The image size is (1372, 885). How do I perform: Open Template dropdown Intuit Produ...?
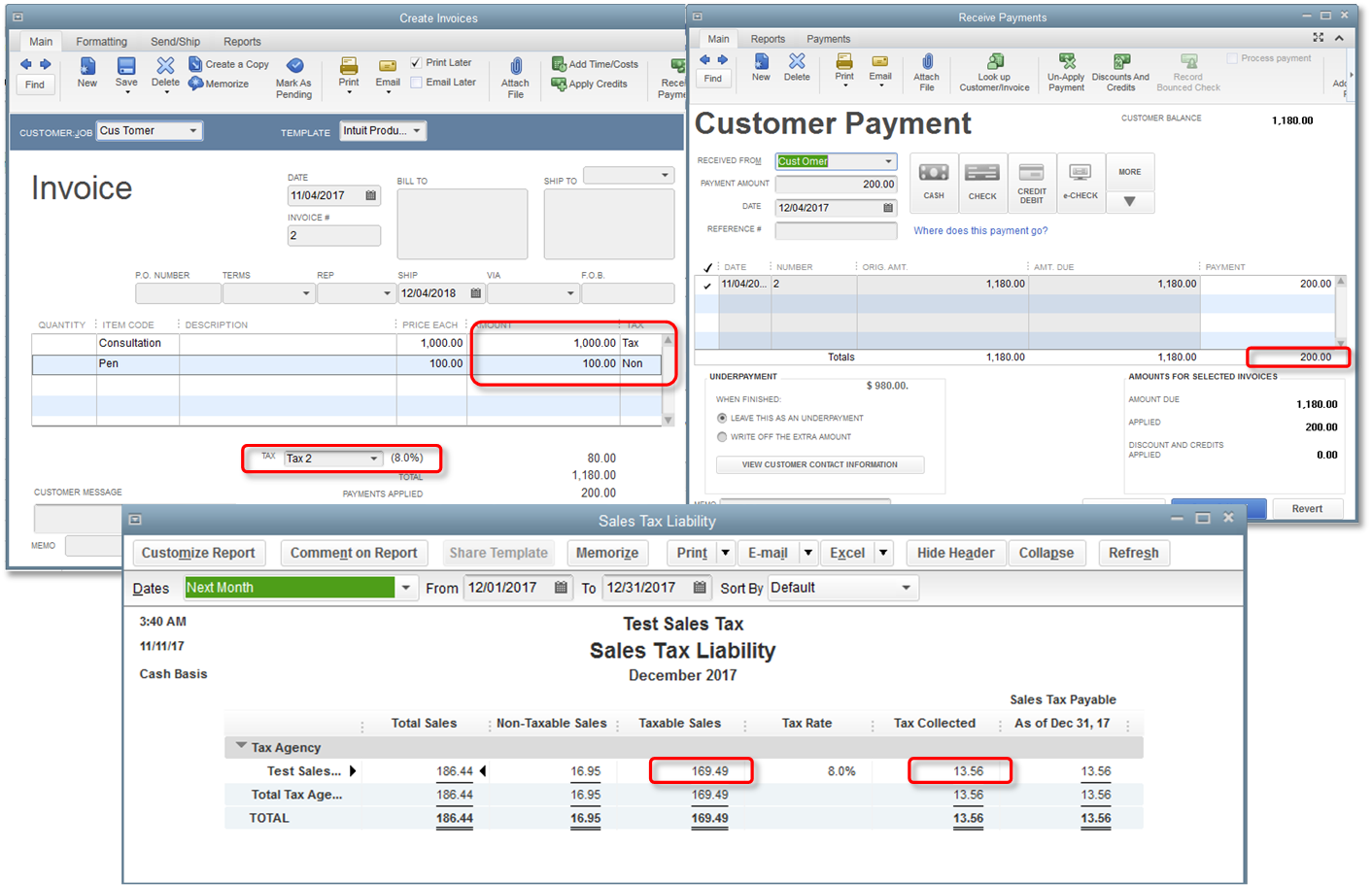(417, 130)
